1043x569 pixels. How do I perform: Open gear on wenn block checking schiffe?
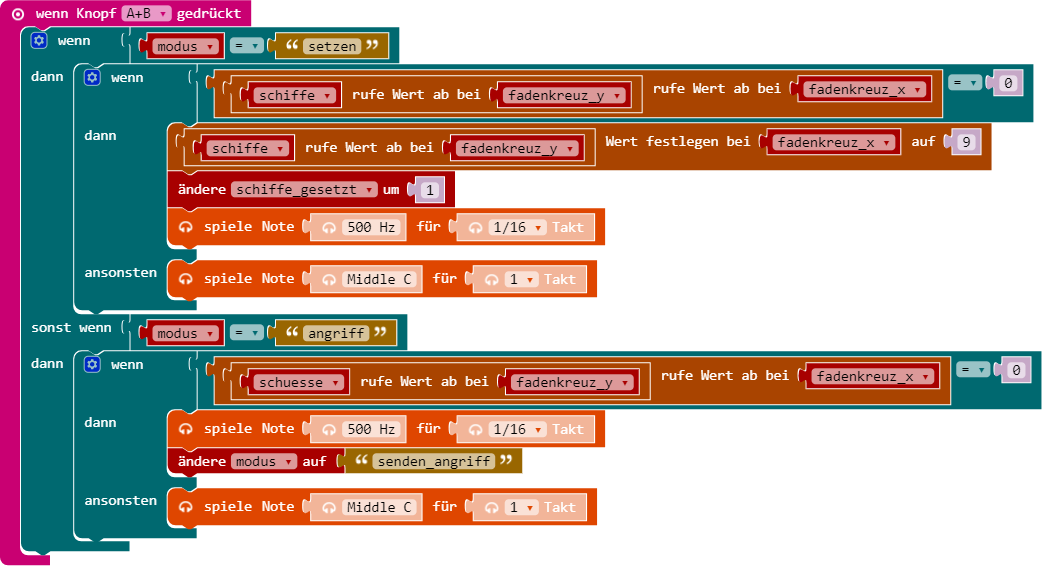click(x=92, y=77)
